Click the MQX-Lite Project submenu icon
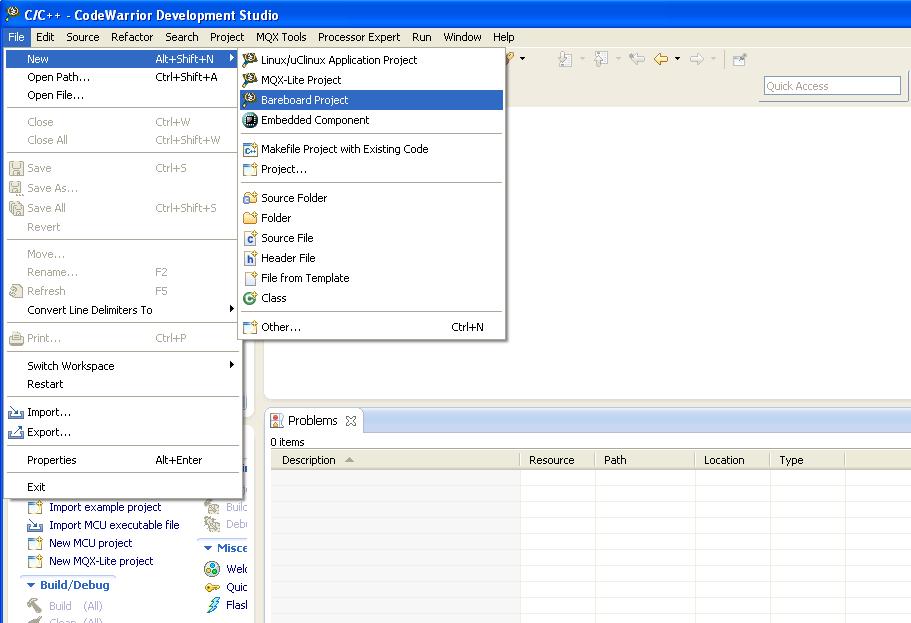 click(x=250, y=80)
